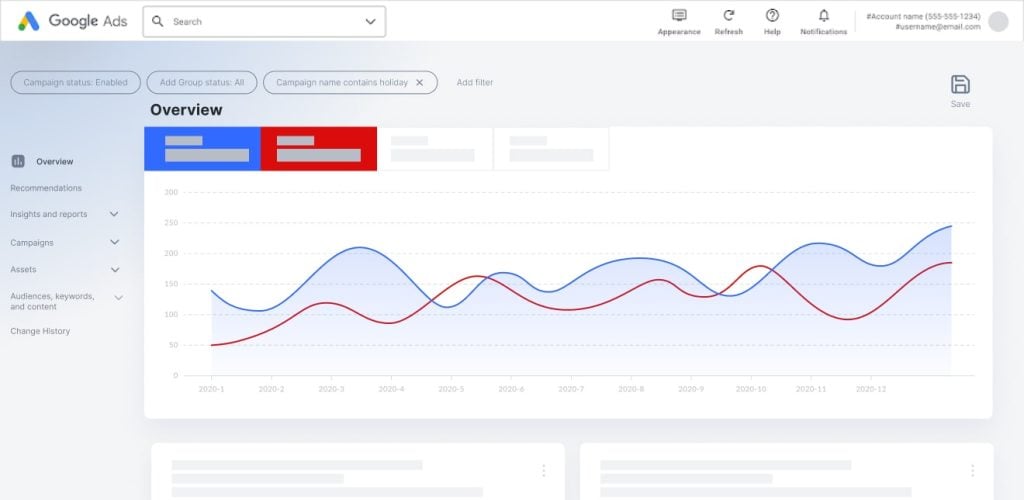Select the fourth blank metric tab
Viewport: 1024px width, 500px height.
[551, 149]
